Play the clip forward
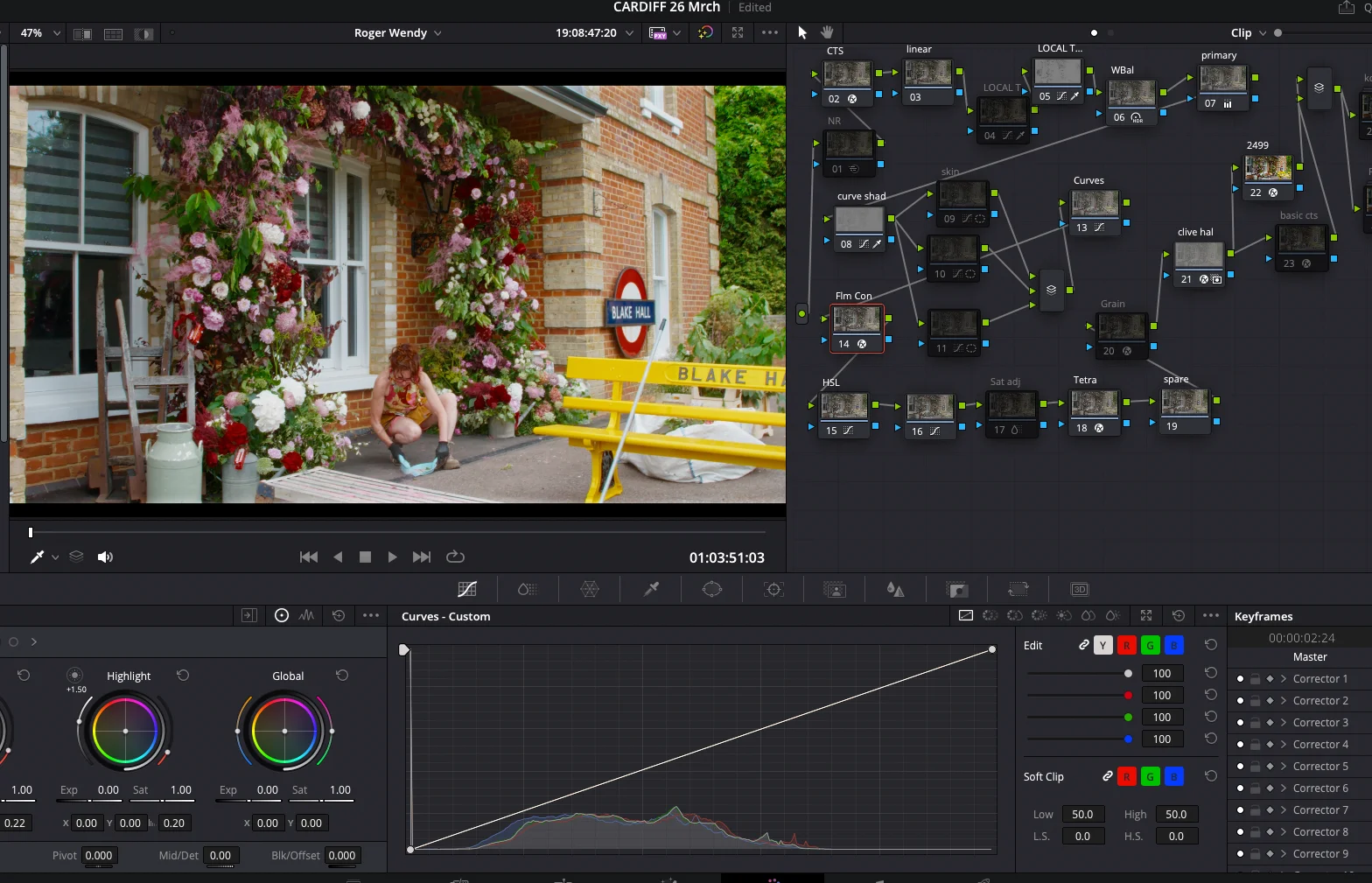 point(393,557)
